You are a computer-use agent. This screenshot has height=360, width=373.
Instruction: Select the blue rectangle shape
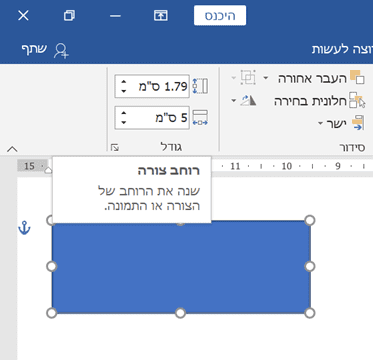coord(181,267)
